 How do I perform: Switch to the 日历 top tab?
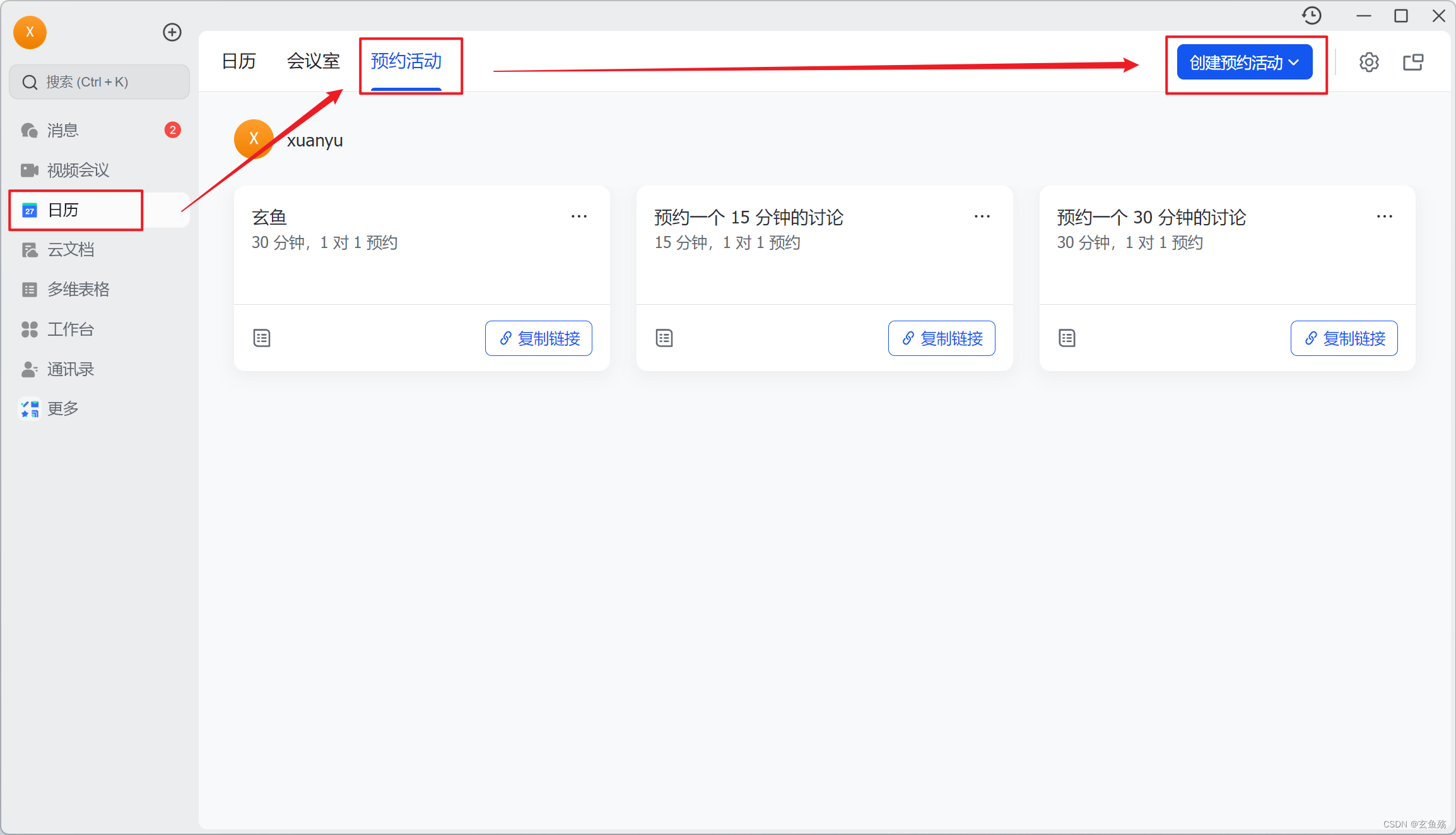pos(239,61)
